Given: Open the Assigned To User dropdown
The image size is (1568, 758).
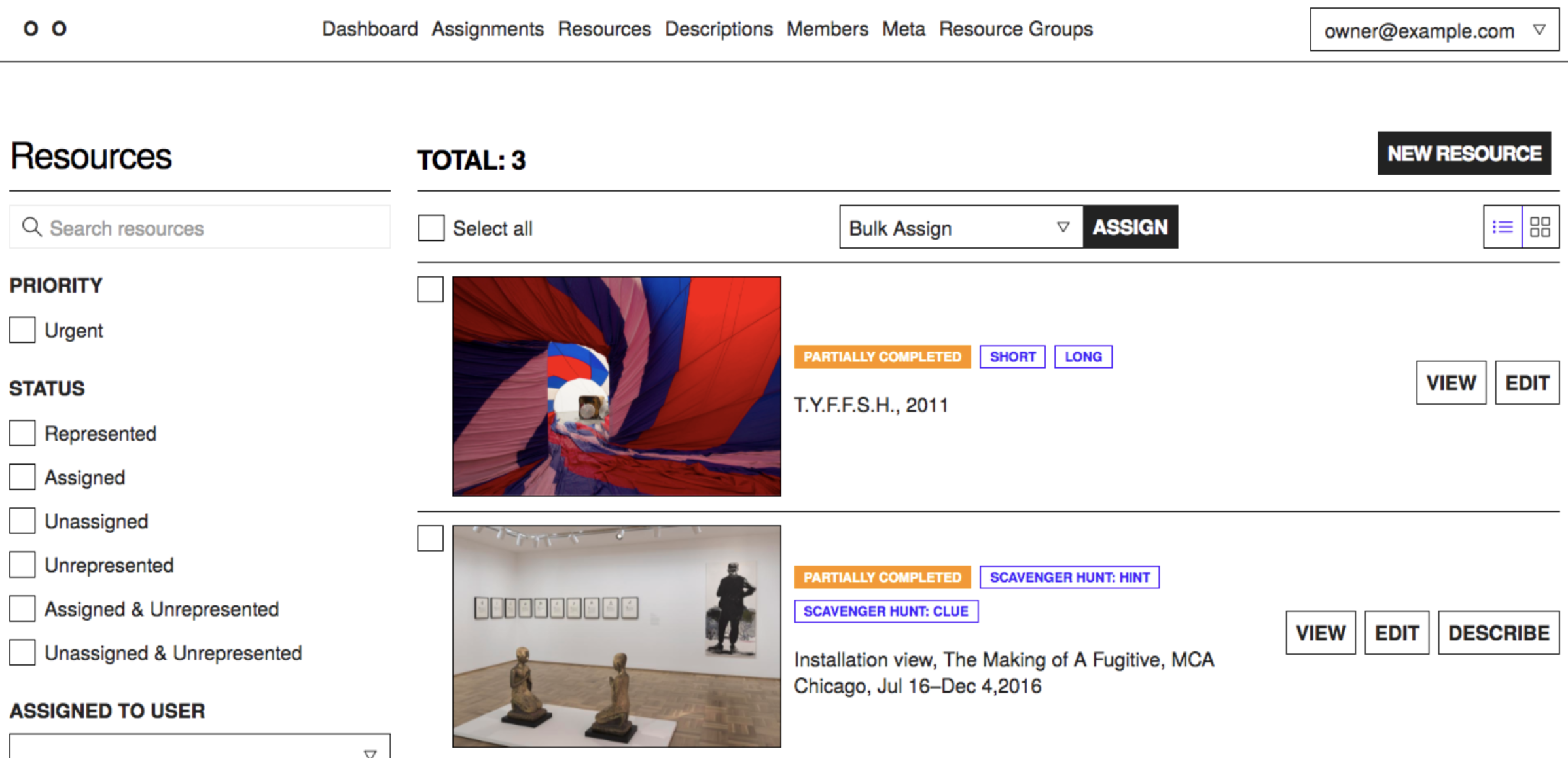Looking at the screenshot, I should tap(200, 746).
